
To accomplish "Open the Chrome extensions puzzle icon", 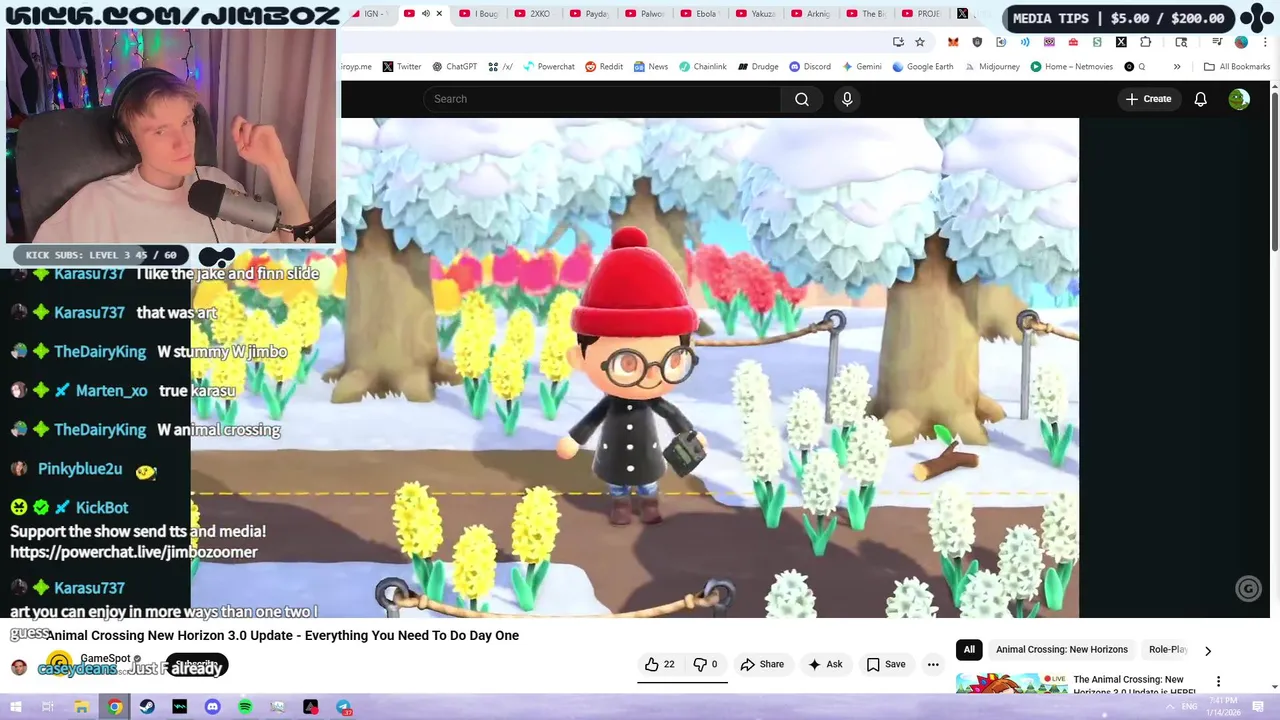I will pos(1146,42).
